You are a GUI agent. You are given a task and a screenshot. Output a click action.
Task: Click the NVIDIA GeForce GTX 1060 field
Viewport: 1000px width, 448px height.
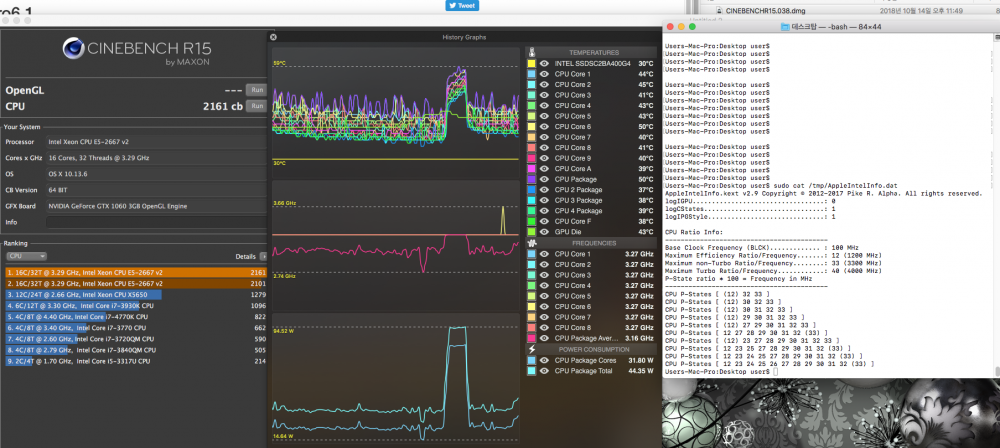click(x=156, y=206)
